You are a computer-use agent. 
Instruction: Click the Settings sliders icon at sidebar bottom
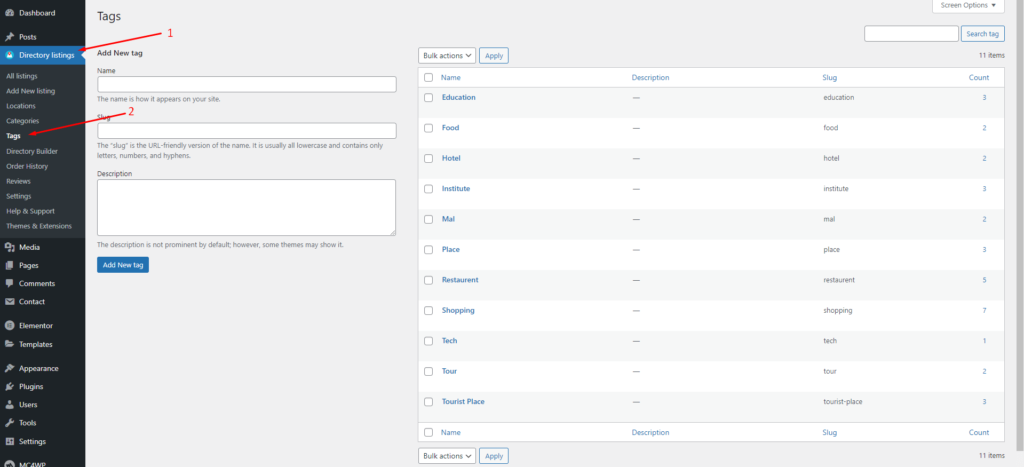(x=10, y=442)
